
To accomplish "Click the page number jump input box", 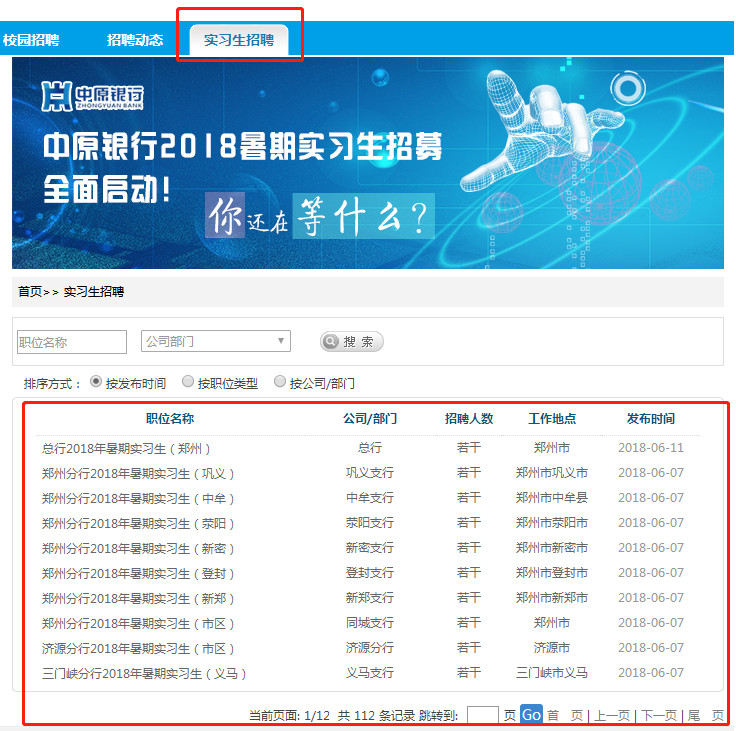I will pos(483,715).
